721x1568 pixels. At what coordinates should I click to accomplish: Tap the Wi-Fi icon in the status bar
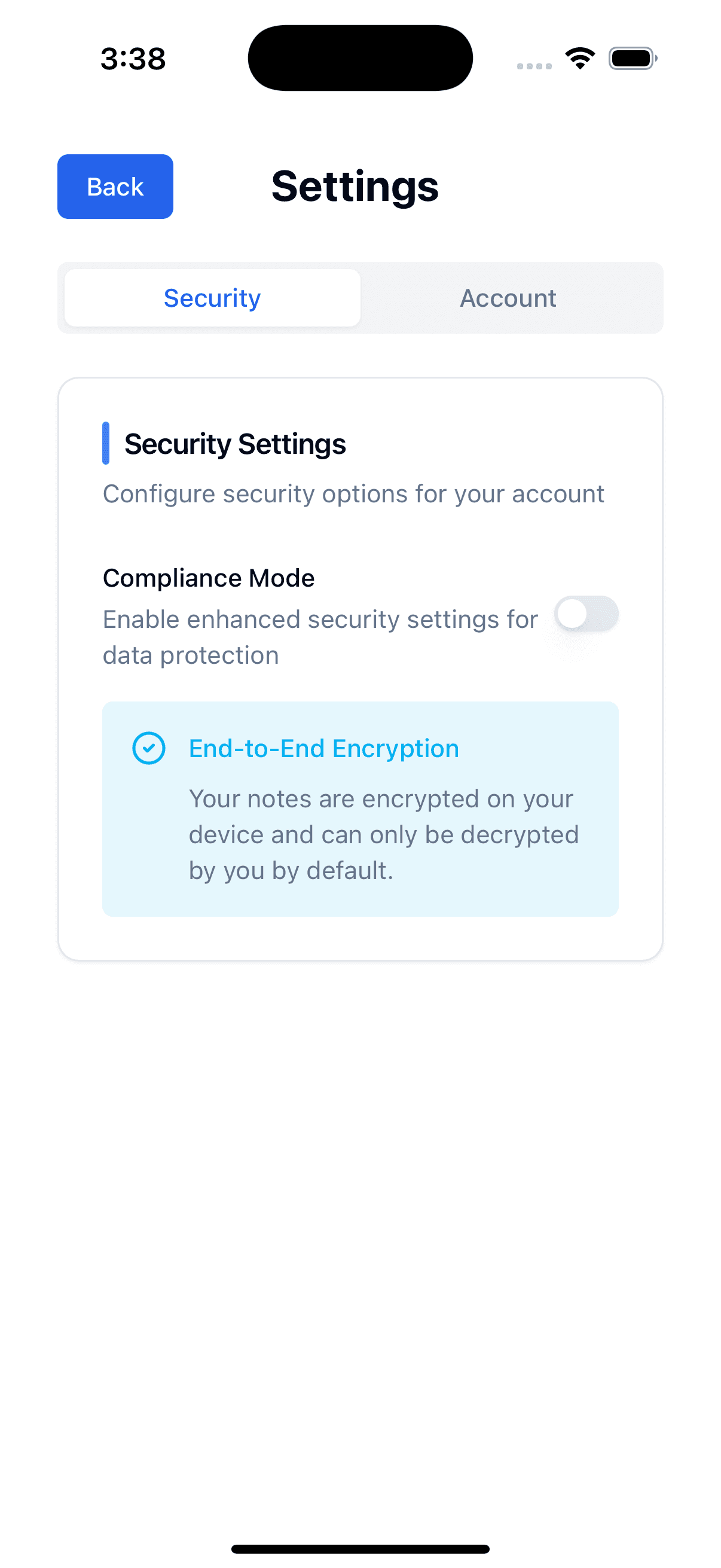point(579,58)
